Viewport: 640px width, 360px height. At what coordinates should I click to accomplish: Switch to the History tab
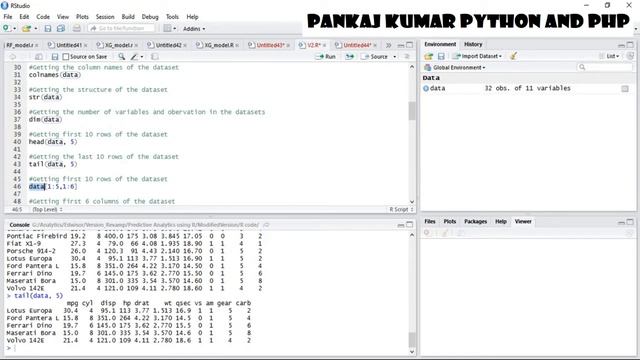point(473,44)
